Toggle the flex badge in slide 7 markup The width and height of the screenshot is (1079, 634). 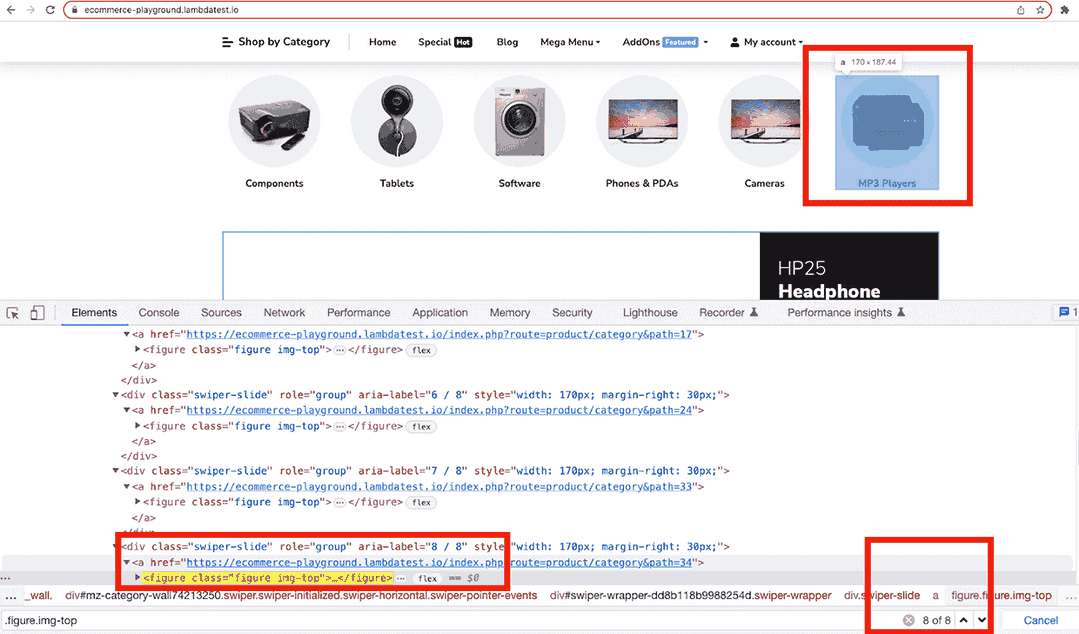pyautogui.click(x=421, y=502)
